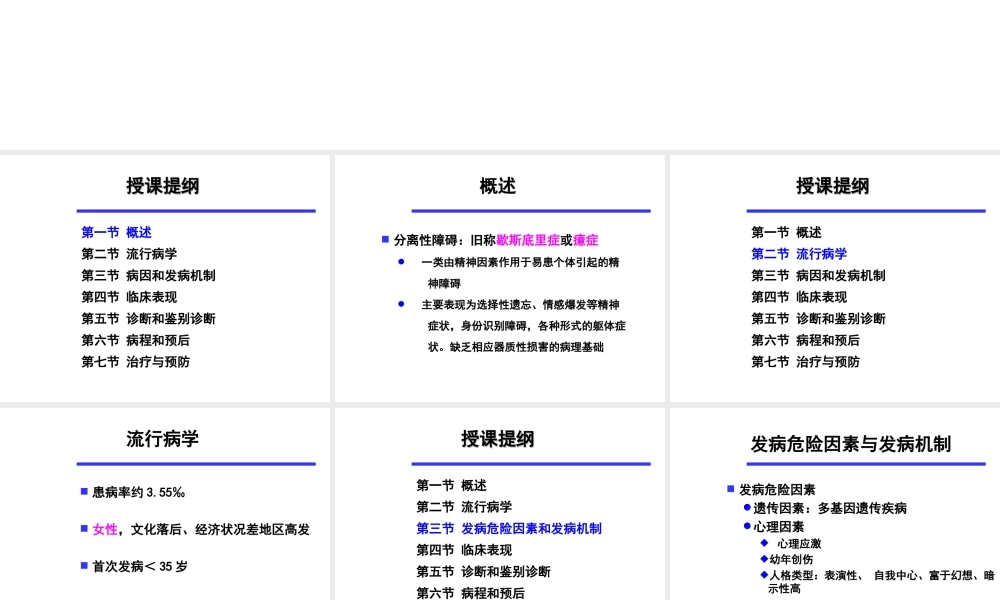The image size is (1000, 600).
Task: Click the square bullet before 女性 in 流行病学 slide
Action: pyautogui.click(x=82, y=528)
